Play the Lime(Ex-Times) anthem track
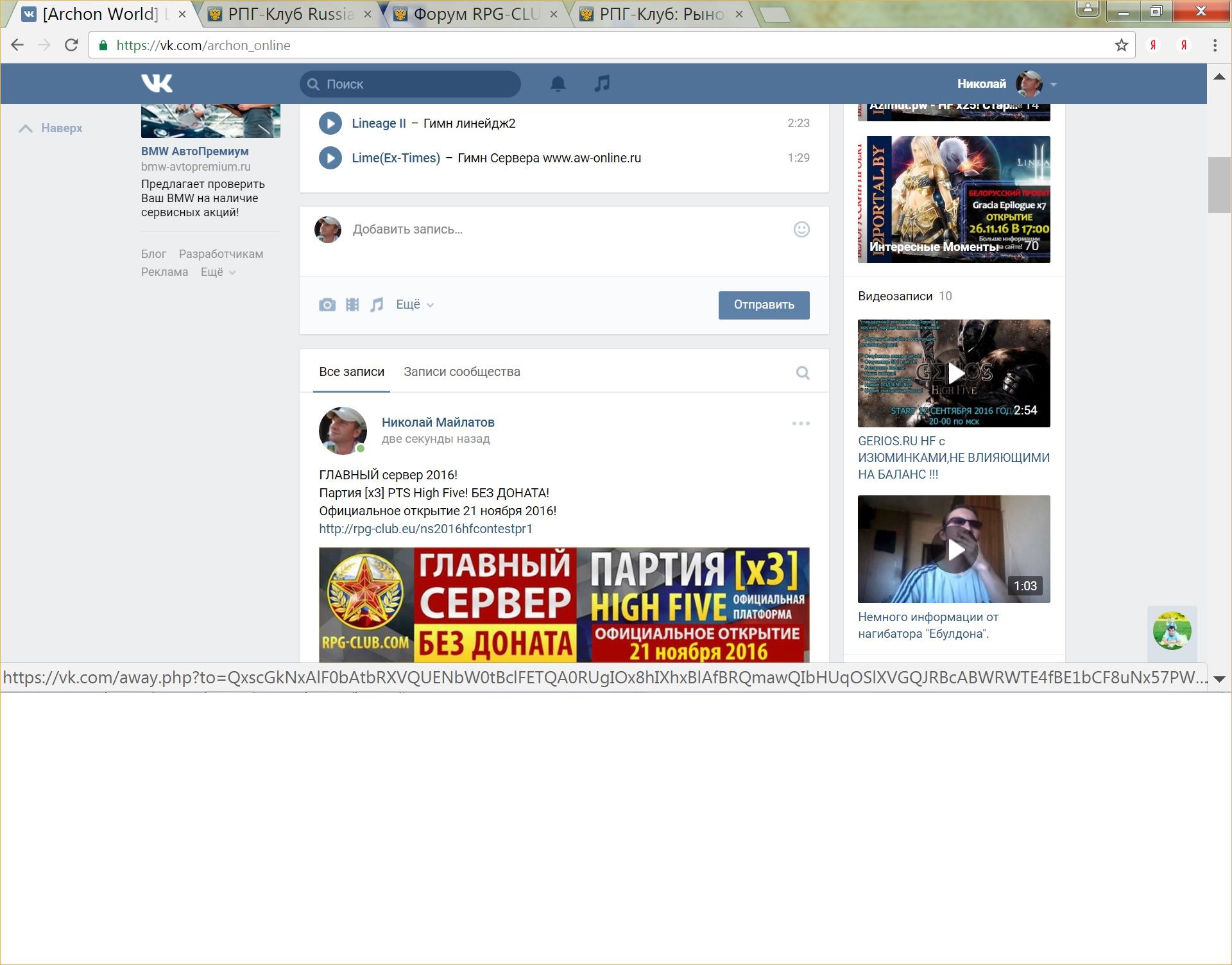Screen dimensions: 1232x965 pos(330,158)
